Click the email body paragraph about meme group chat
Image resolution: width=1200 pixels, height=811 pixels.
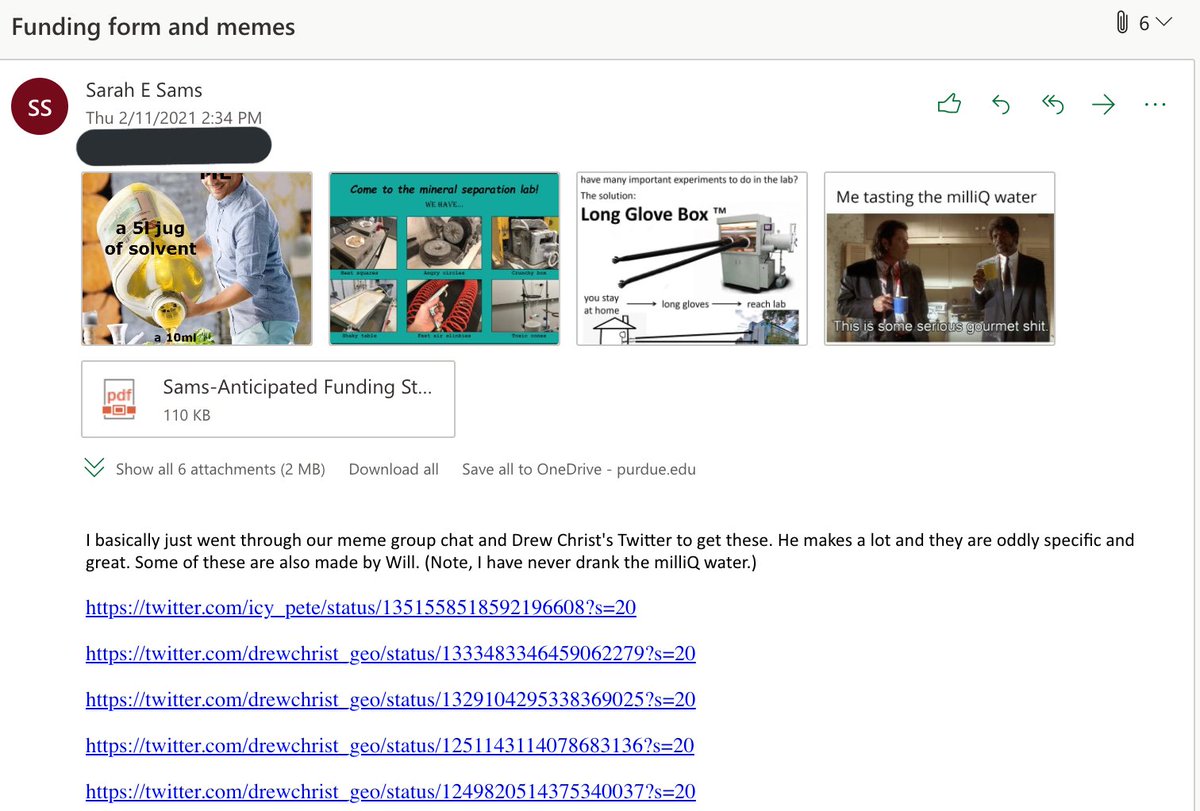610,551
